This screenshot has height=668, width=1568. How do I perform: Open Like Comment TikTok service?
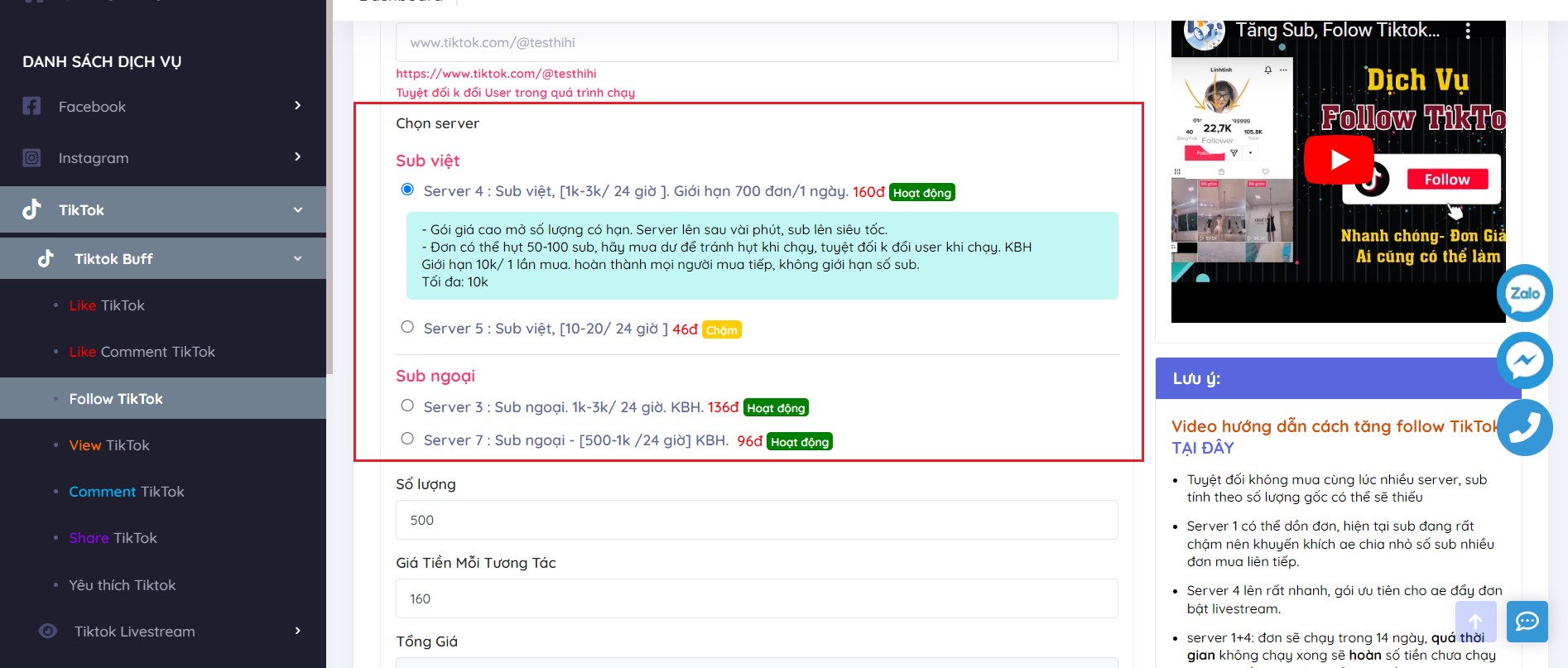142,352
